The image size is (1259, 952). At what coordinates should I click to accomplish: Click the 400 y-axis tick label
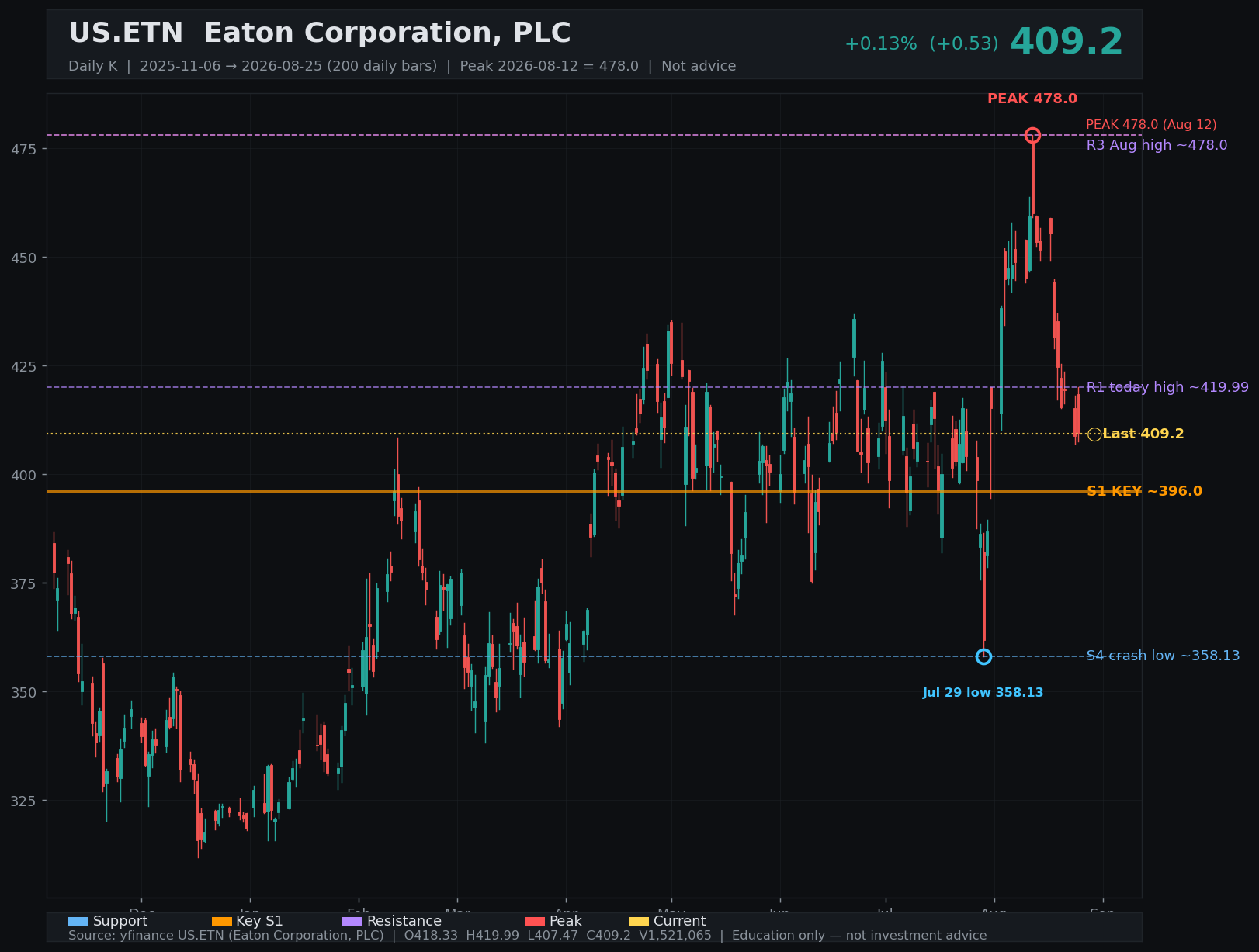coord(25,475)
